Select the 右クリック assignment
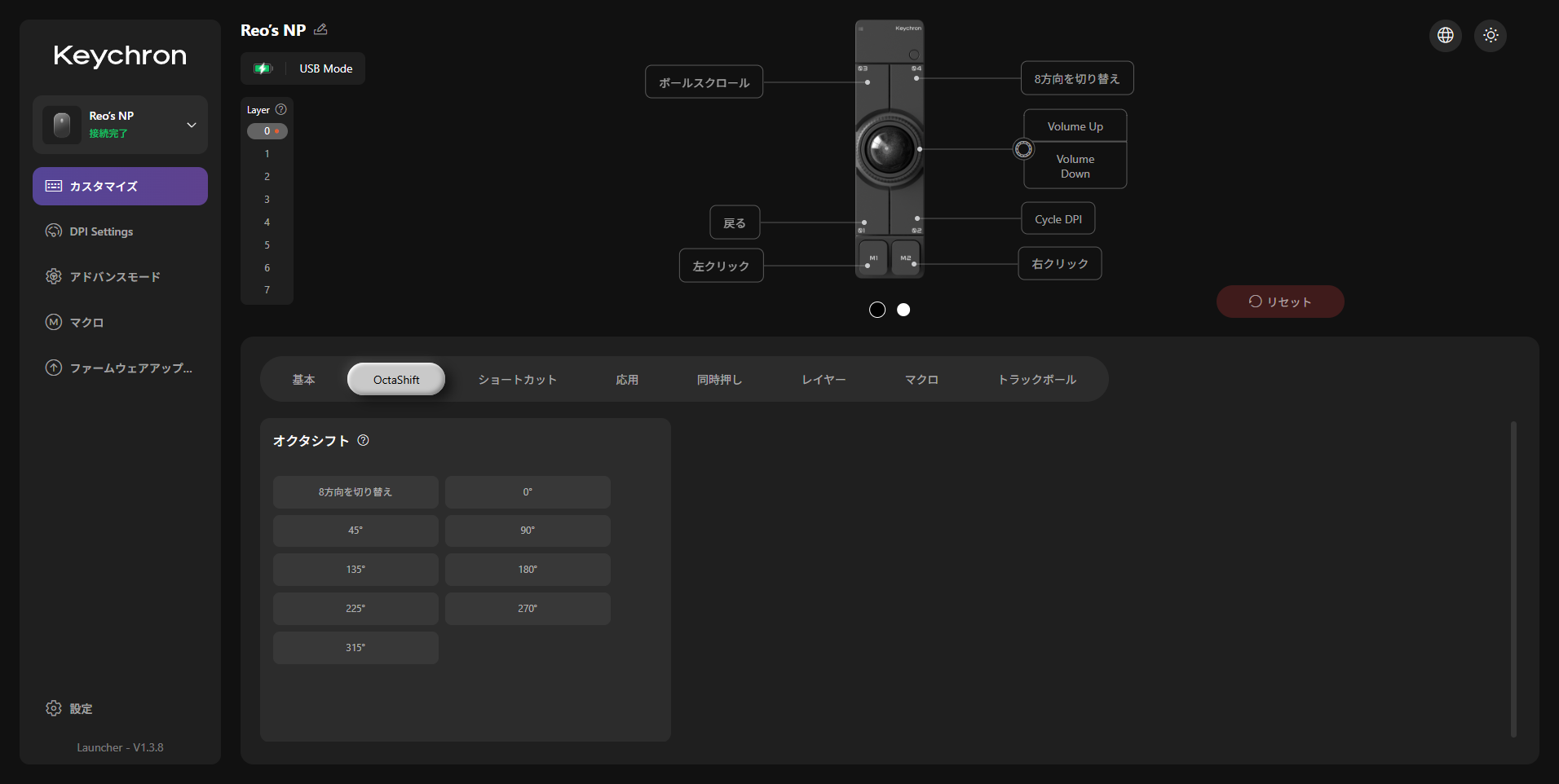Screen dimensions: 1559x784 1060,263
